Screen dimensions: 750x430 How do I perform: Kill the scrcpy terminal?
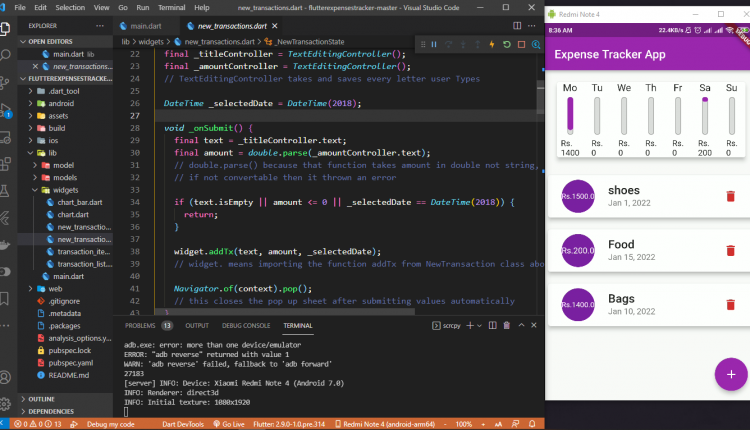[x=507, y=325]
